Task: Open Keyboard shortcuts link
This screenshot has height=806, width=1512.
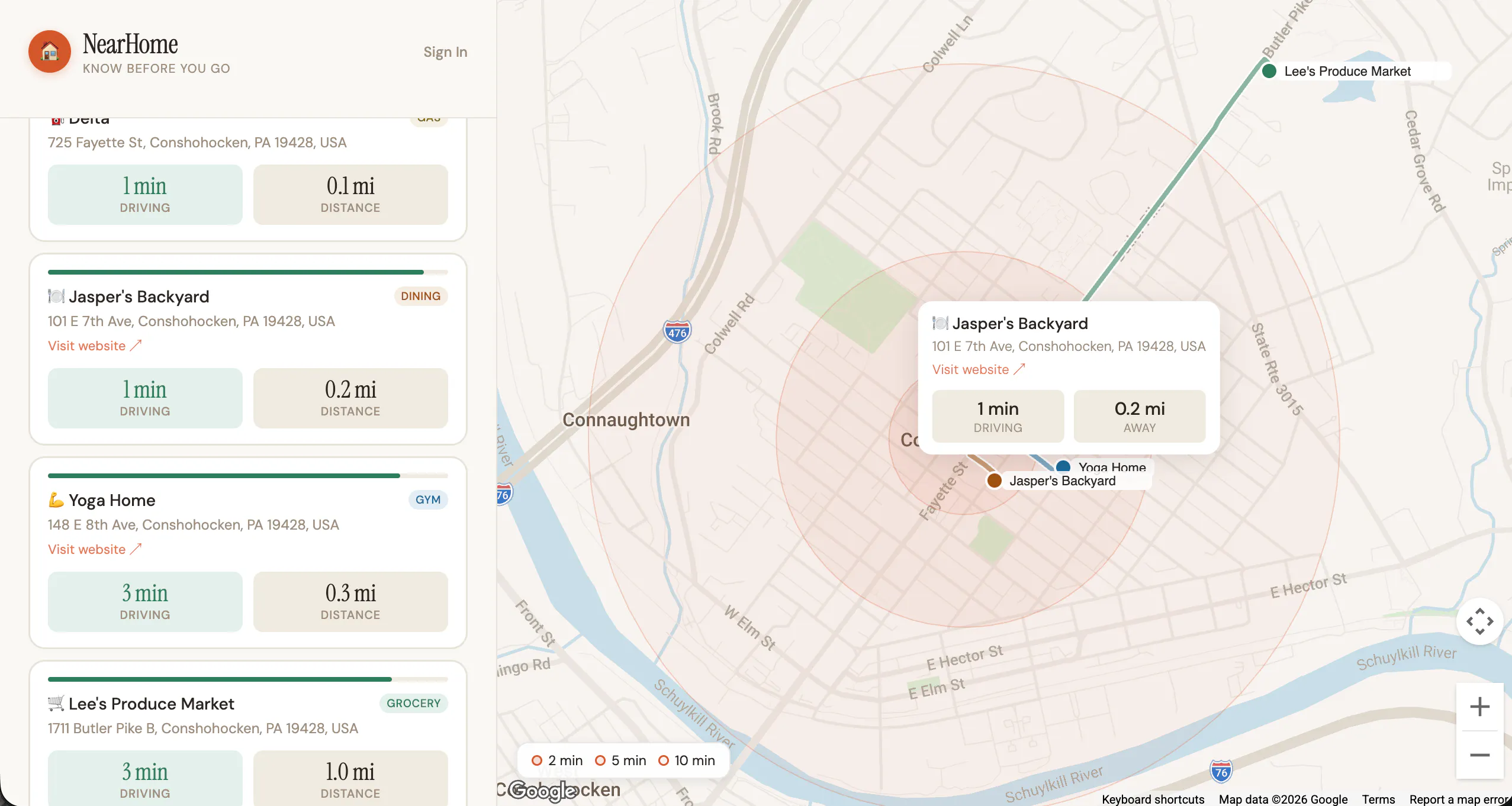Action: 1153,799
